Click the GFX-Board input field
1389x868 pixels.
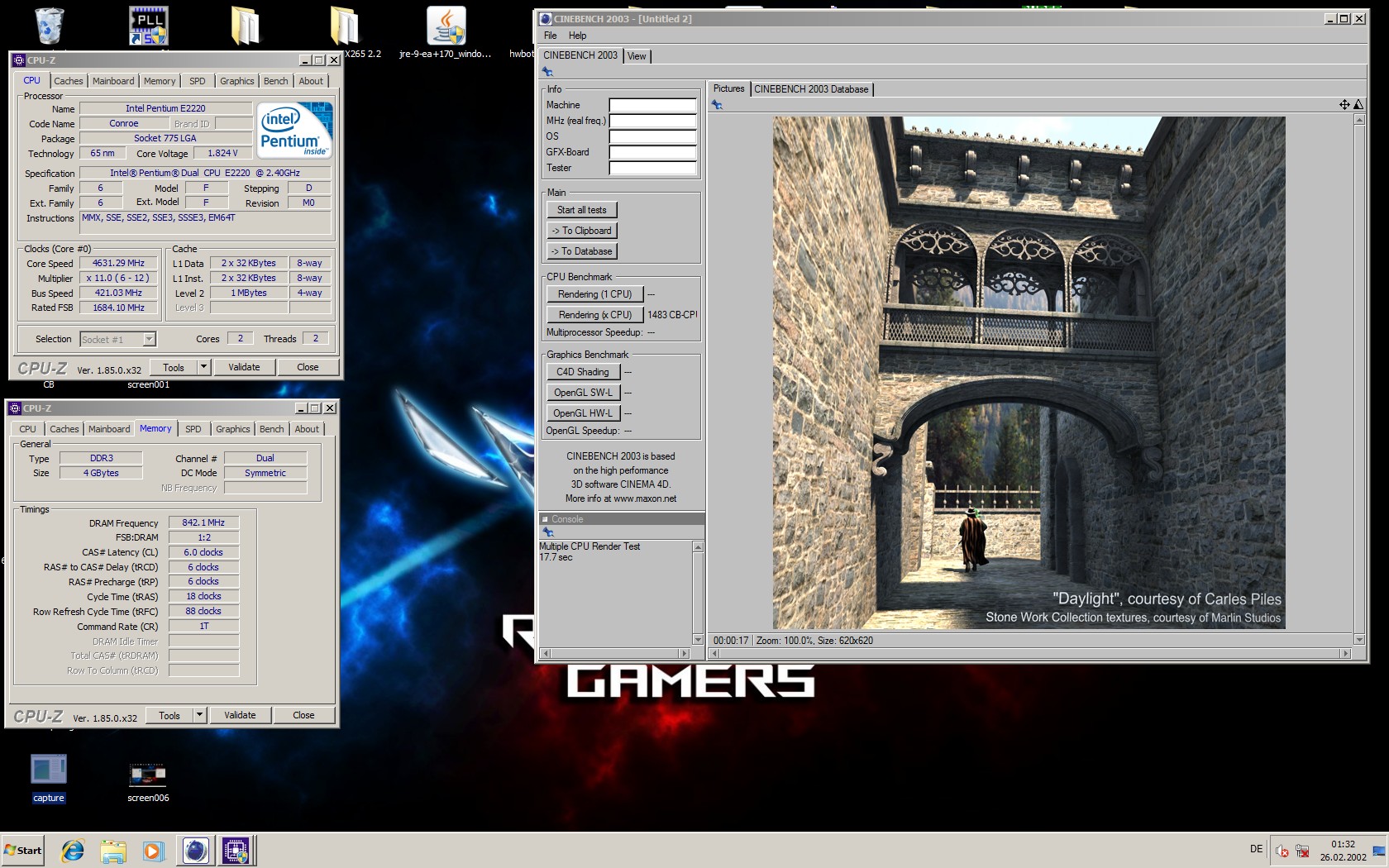click(x=653, y=152)
